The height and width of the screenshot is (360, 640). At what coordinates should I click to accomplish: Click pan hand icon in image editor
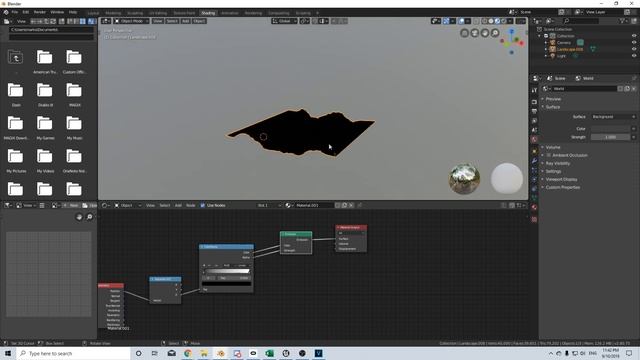pyautogui.click(x=79, y=217)
